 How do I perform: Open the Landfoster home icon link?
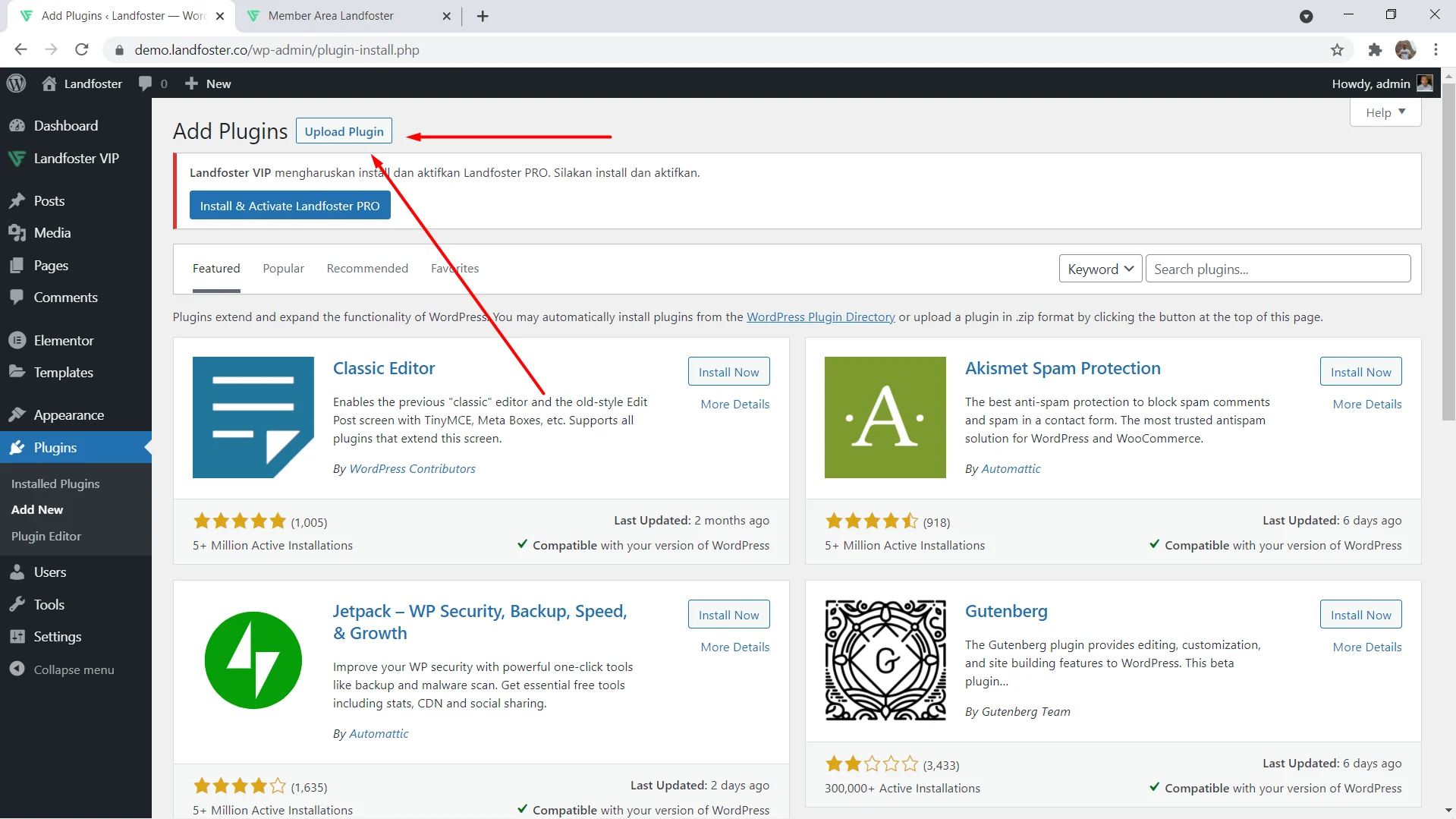[49, 83]
